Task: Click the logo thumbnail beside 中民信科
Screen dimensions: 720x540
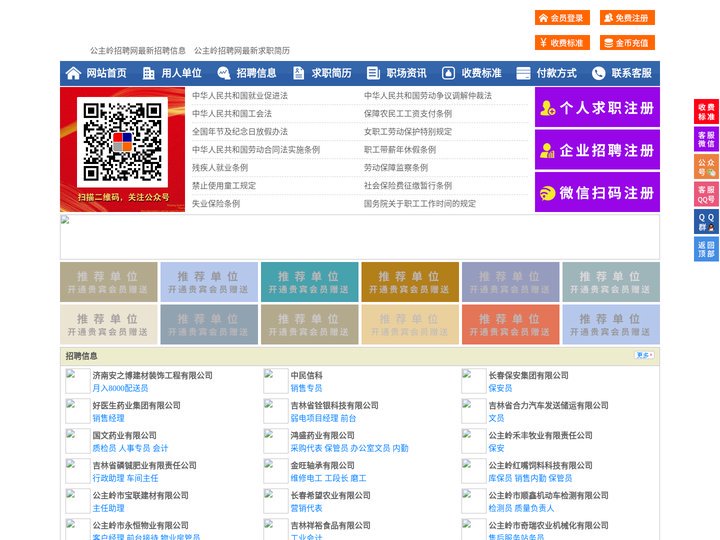Action: [x=276, y=381]
